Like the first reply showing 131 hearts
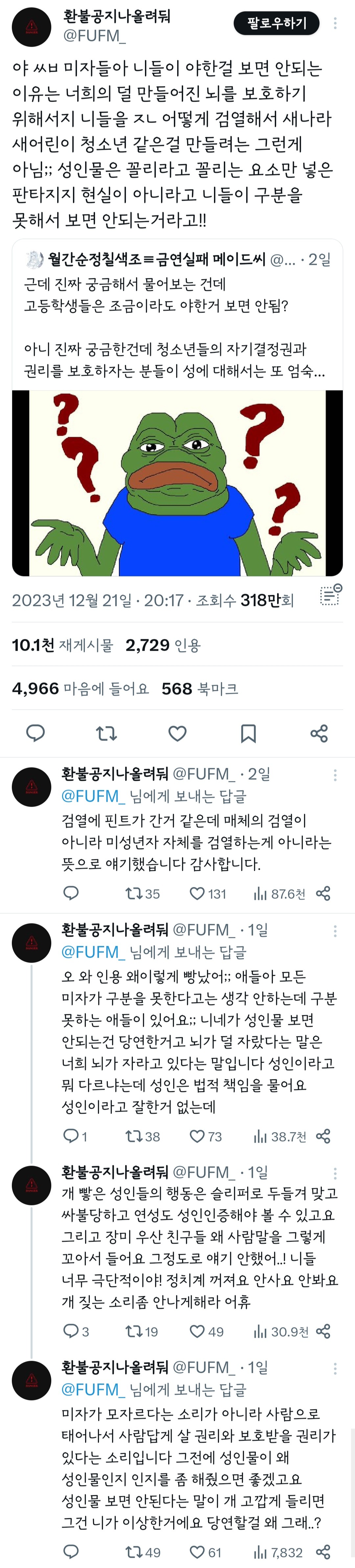355x1568 pixels. (x=207, y=894)
